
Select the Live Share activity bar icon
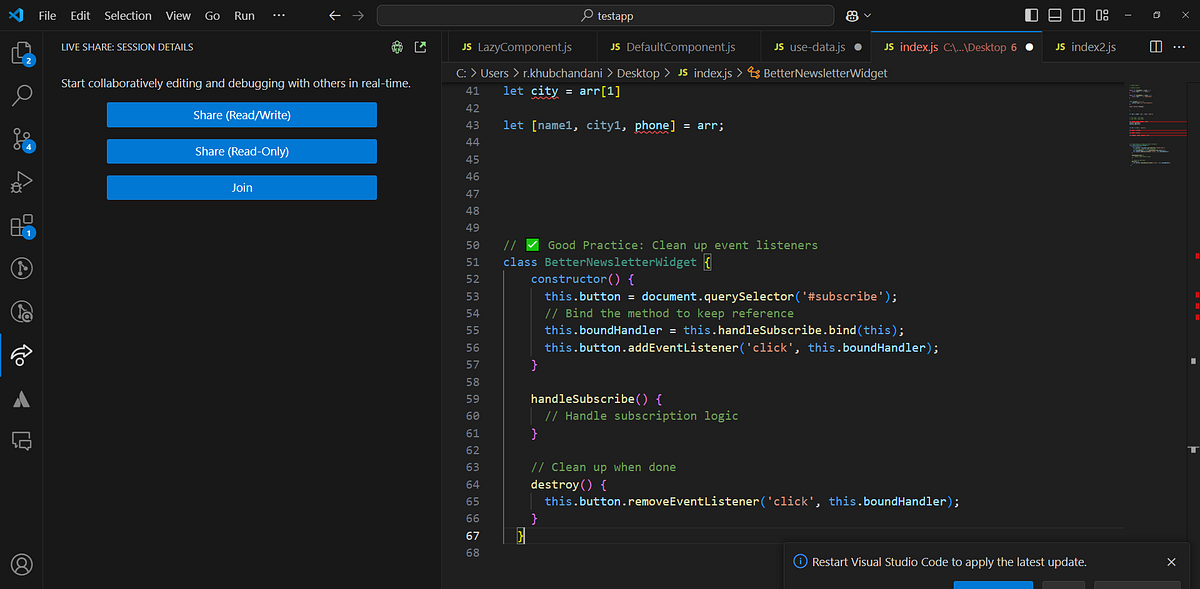22,354
